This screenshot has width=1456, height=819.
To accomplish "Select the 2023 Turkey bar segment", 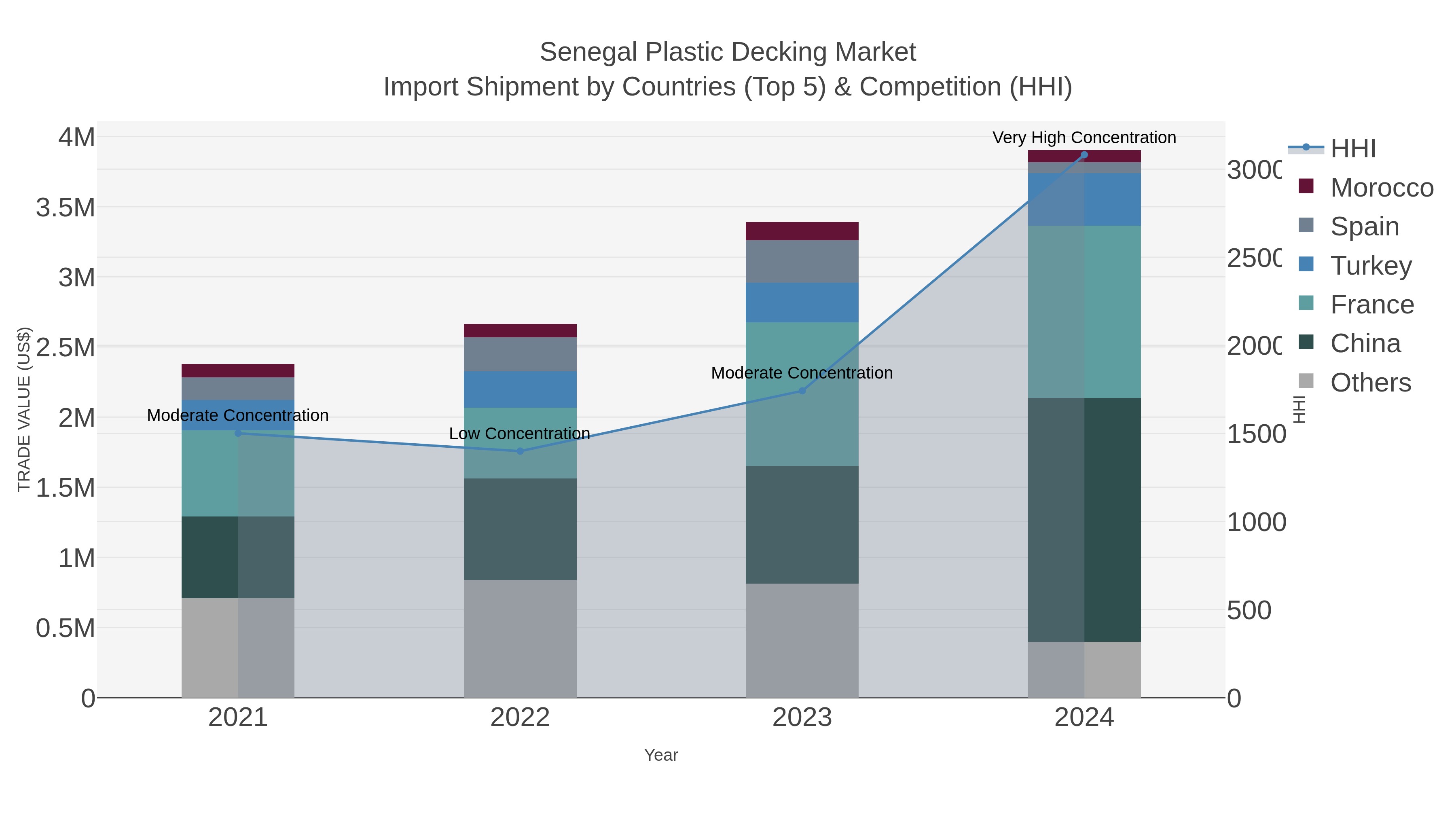I will 802,303.
